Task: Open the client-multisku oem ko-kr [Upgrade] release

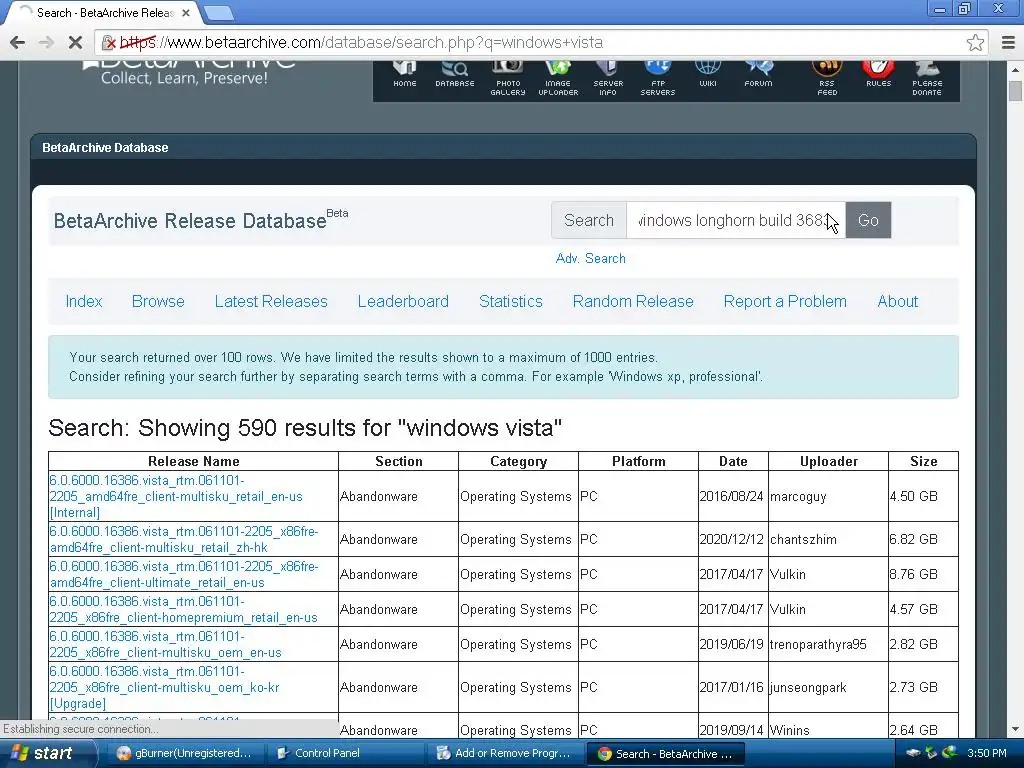Action: pos(164,687)
